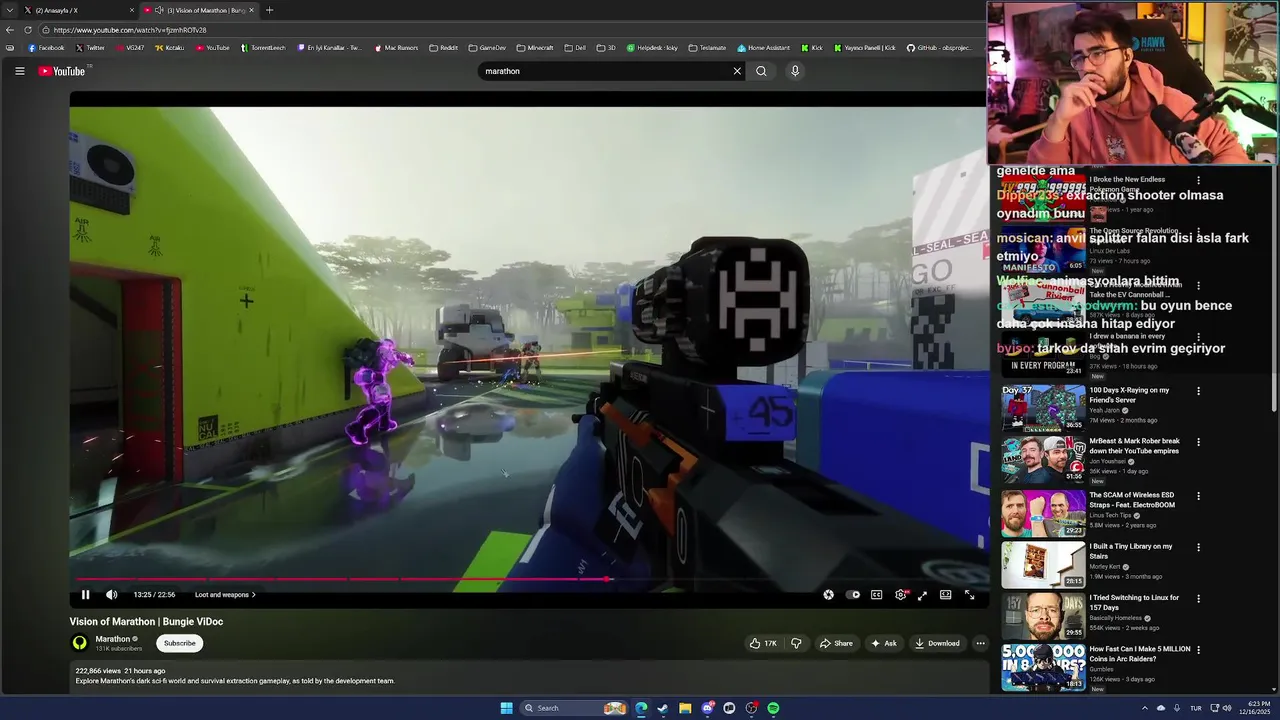Open the taskbar volume control
The height and width of the screenshot is (720, 1280).
coord(1226,708)
